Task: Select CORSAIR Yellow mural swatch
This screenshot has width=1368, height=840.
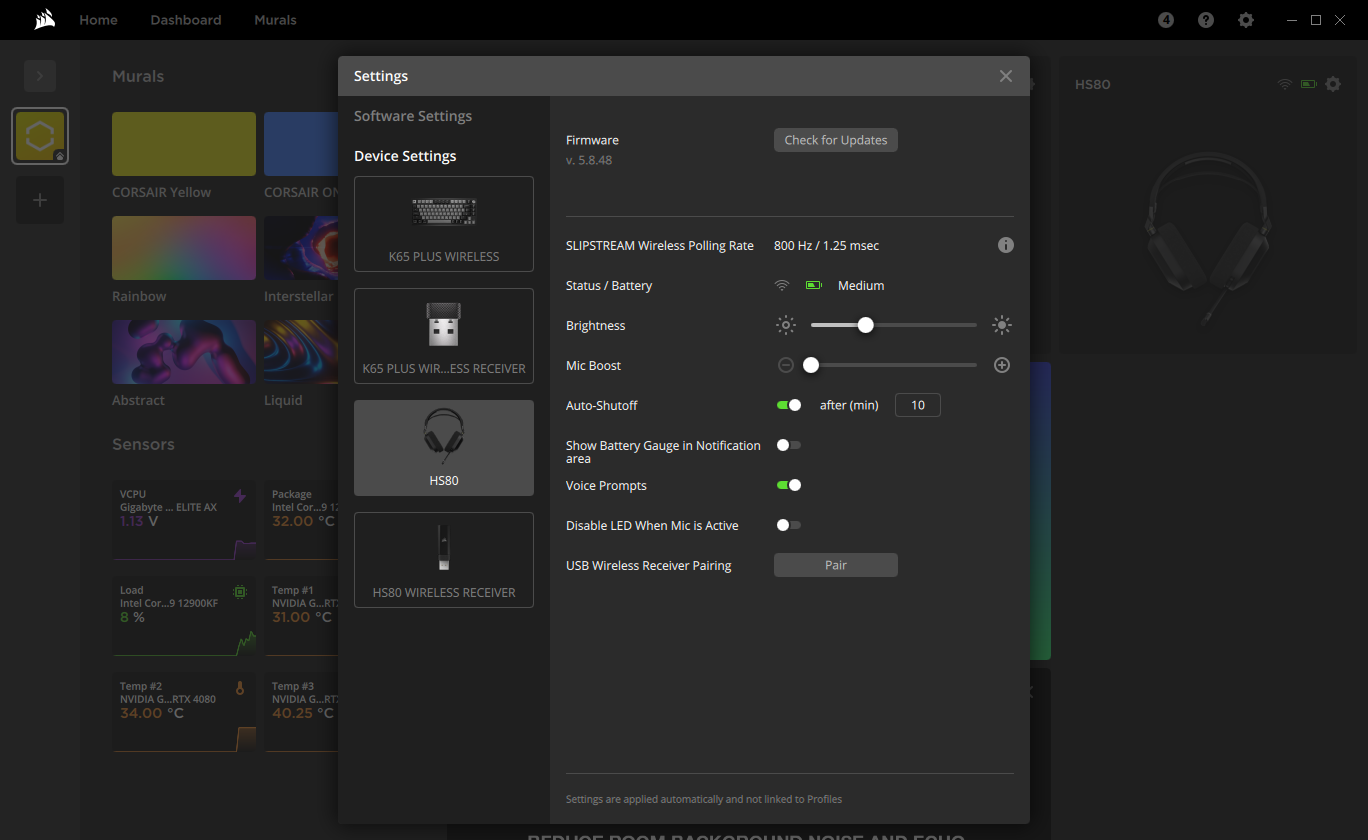Action: click(184, 144)
